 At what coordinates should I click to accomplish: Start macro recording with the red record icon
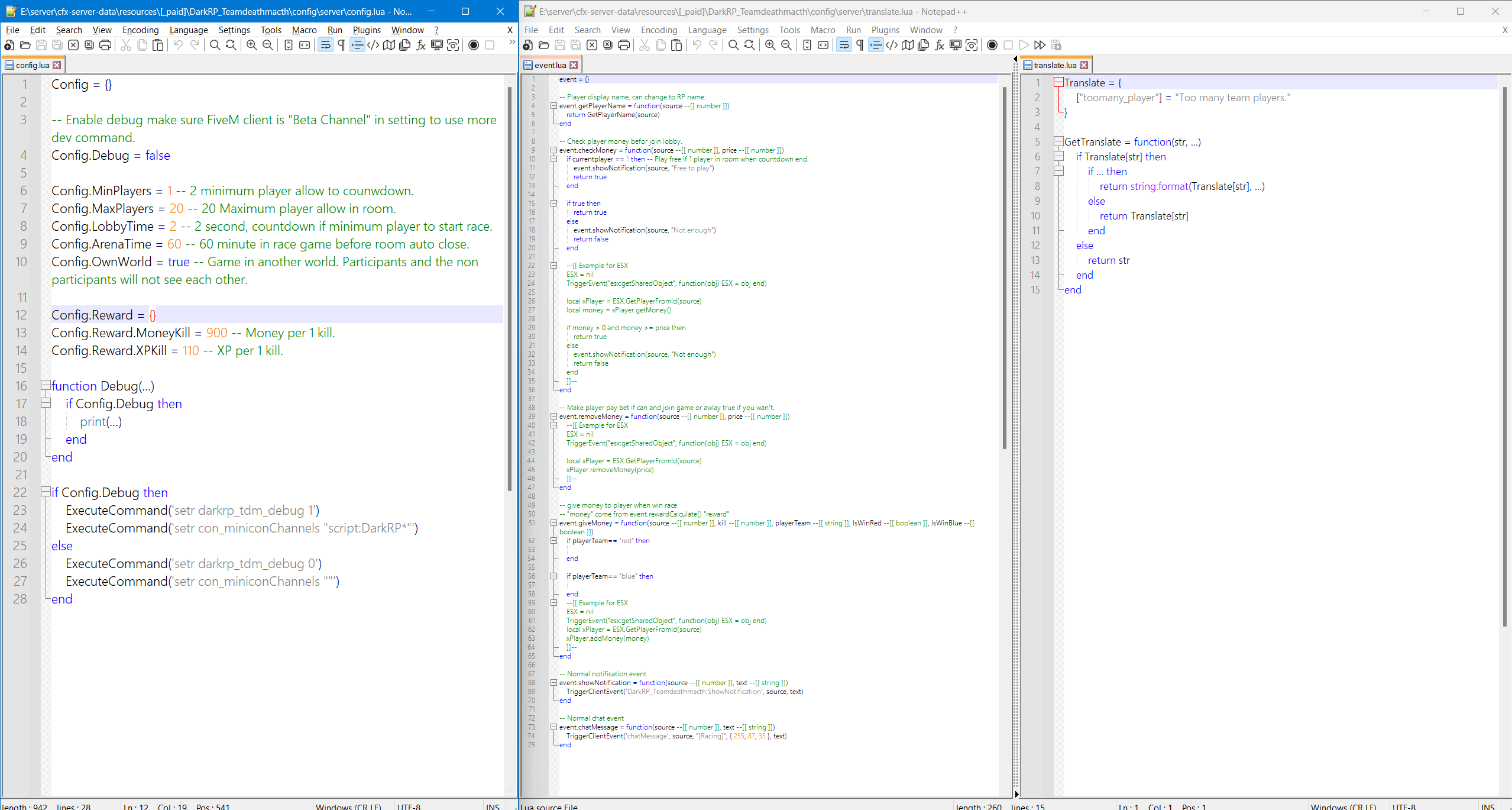coord(473,45)
